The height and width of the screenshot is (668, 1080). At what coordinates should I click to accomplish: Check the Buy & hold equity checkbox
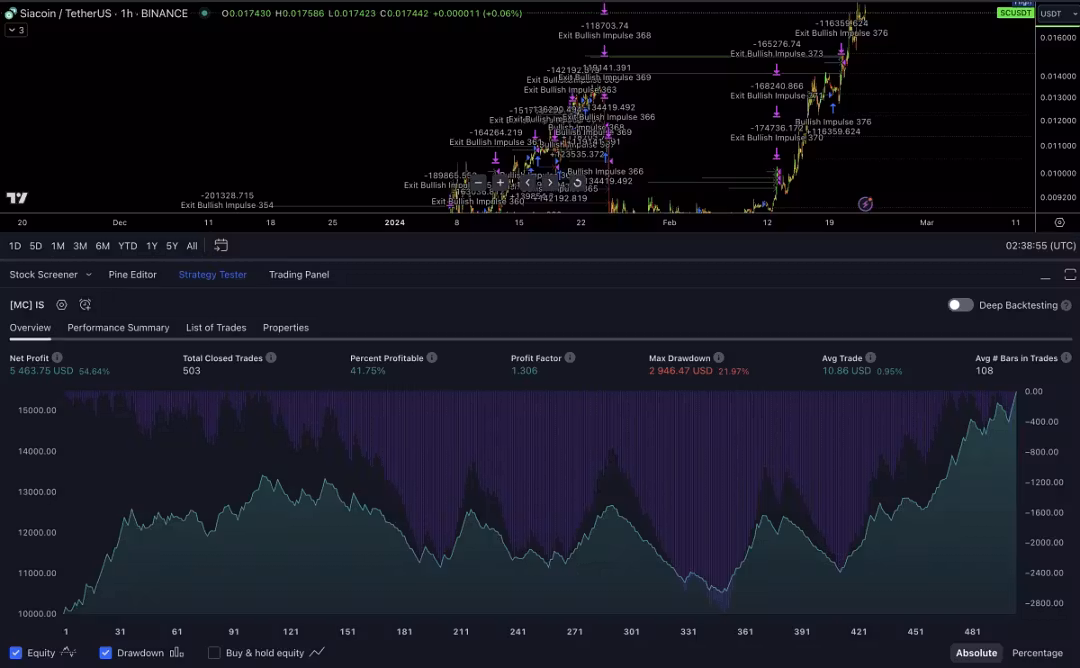coord(214,653)
